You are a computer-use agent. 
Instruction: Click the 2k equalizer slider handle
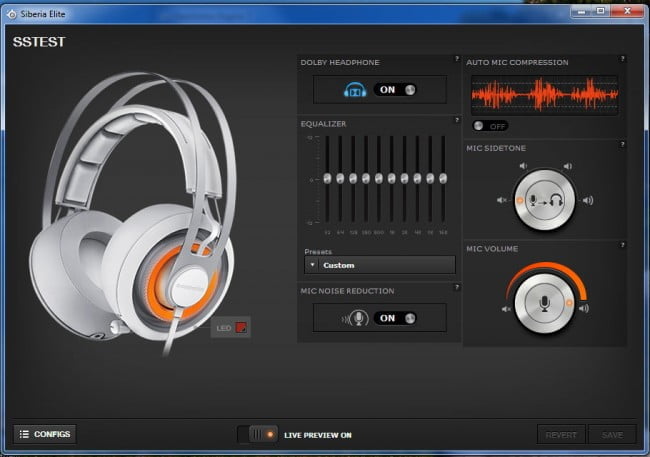(404, 178)
